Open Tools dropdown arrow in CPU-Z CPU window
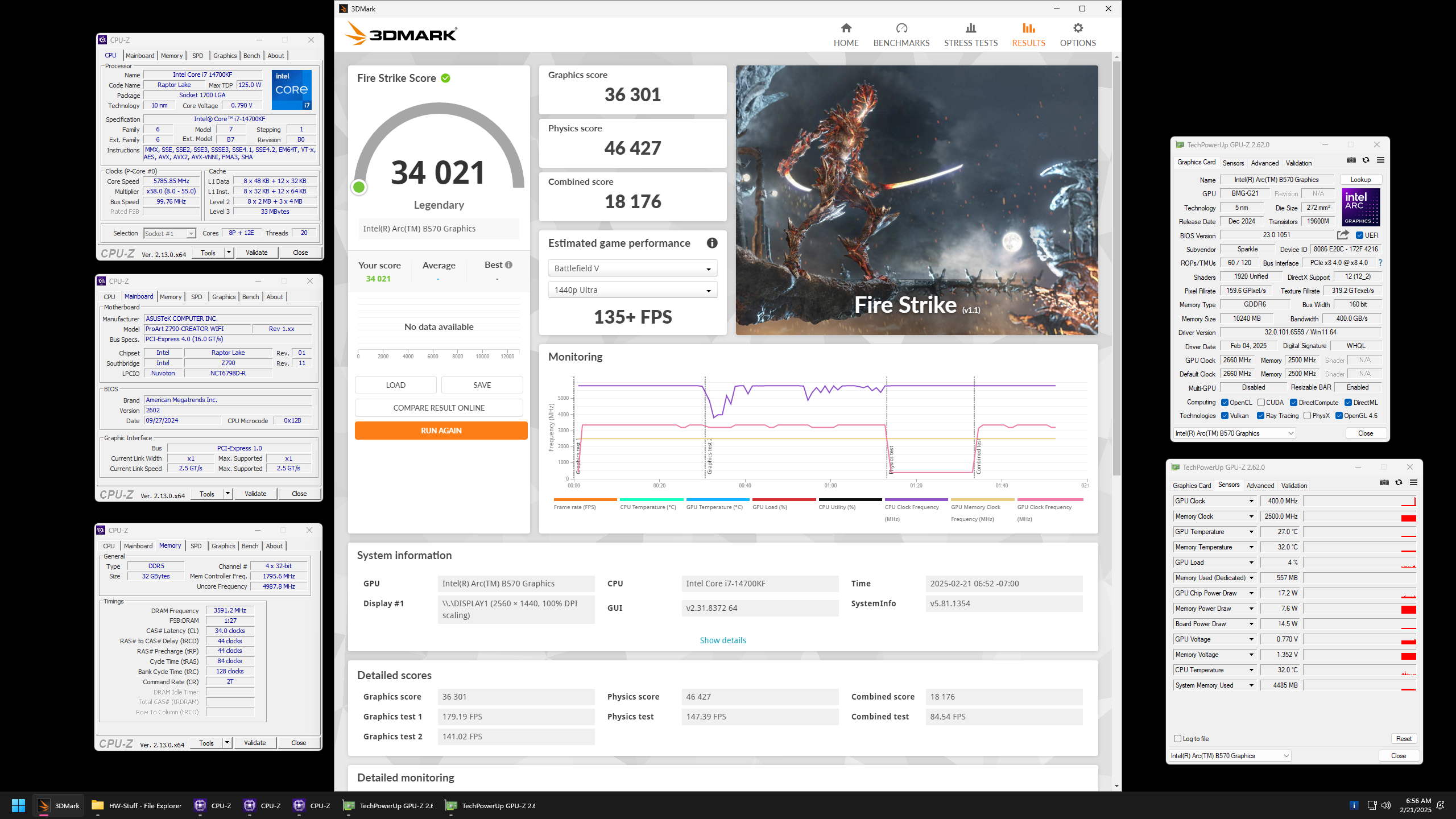The image size is (1456, 819). point(229,253)
